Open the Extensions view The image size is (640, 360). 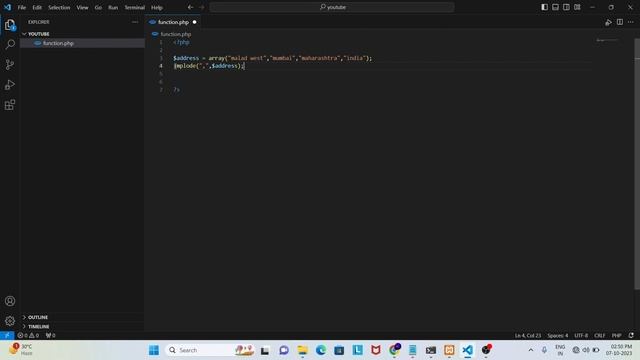(x=10, y=105)
